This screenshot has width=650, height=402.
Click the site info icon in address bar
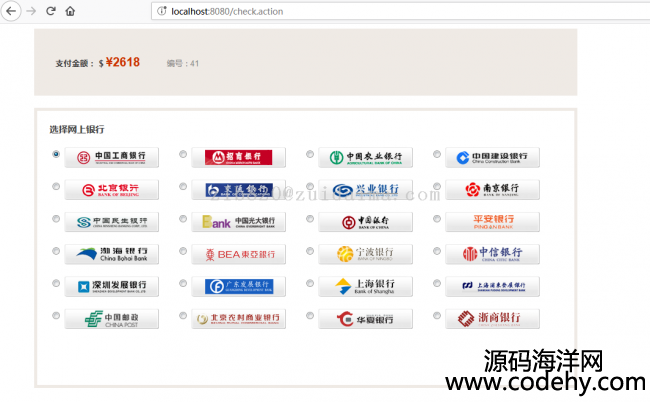[x=162, y=11]
